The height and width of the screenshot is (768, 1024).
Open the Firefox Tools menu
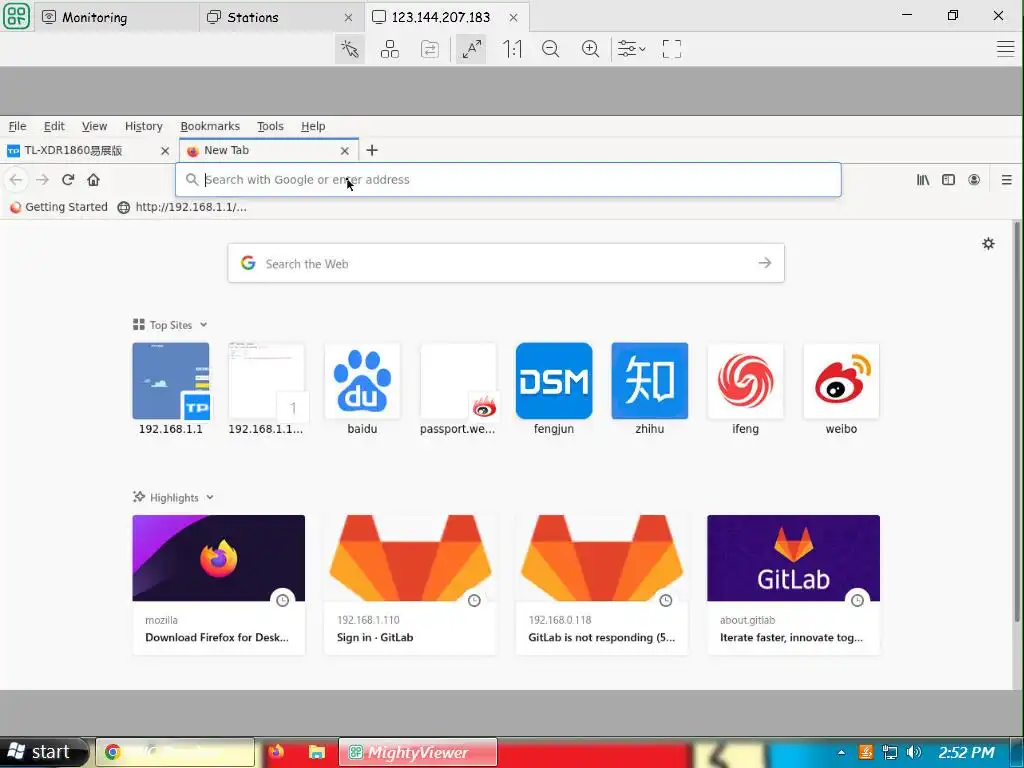coord(270,126)
